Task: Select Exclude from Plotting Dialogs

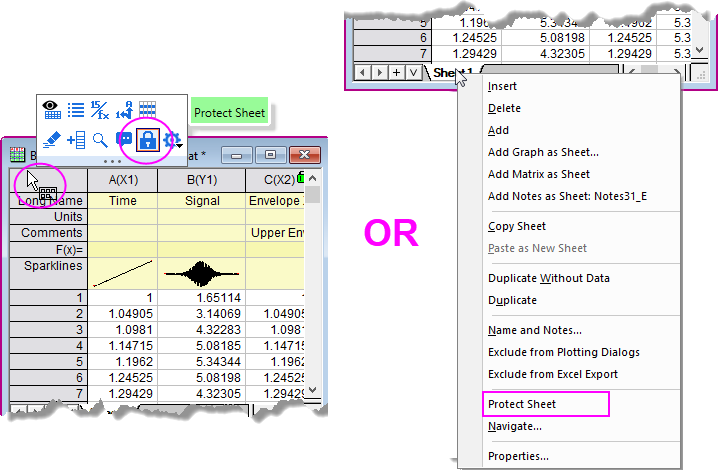Action: click(564, 352)
